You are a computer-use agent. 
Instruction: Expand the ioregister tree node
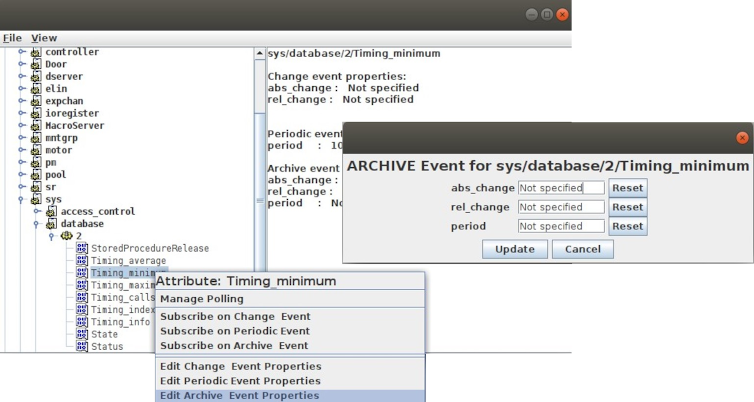coord(21,113)
